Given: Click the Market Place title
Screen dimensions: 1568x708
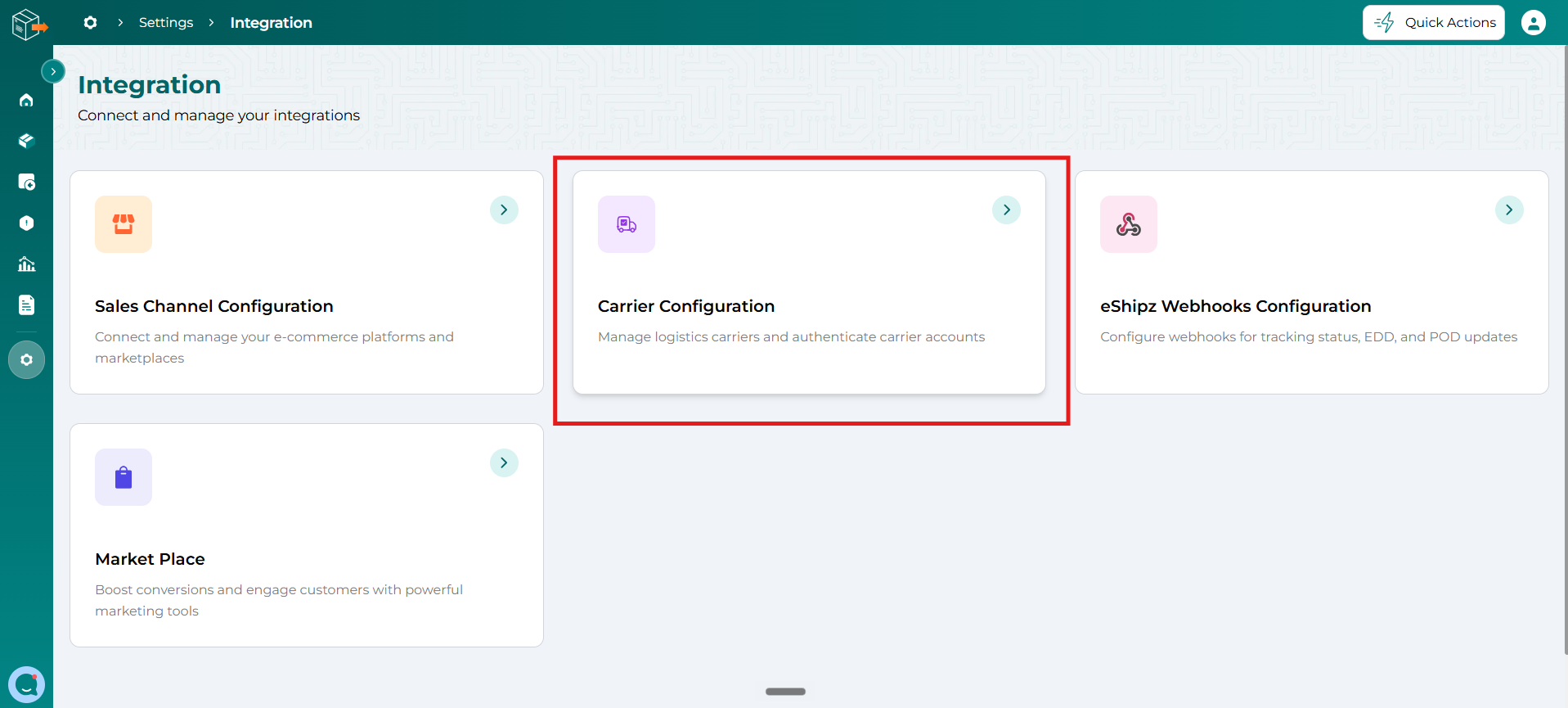Looking at the screenshot, I should click(x=150, y=559).
